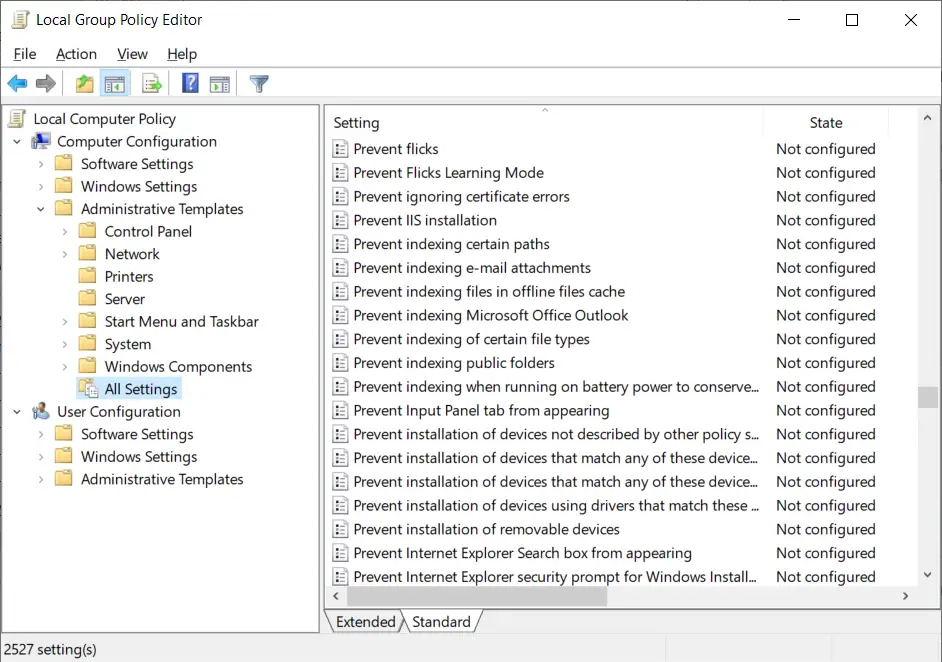Expand the Control Panel folder
Screen dimensions: 942x662
65,232
